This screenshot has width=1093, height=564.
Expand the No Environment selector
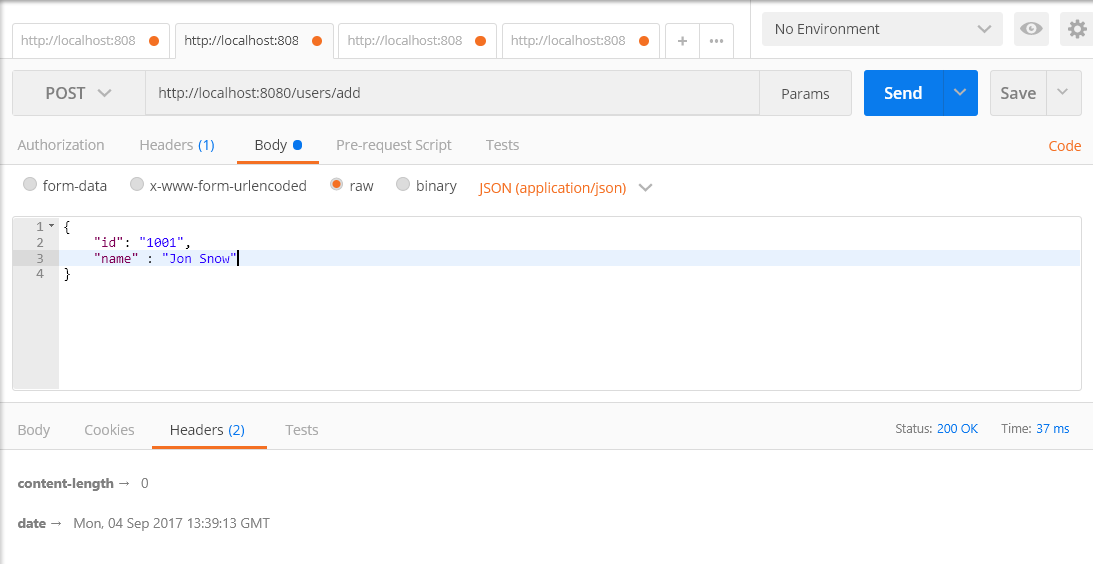[882, 29]
